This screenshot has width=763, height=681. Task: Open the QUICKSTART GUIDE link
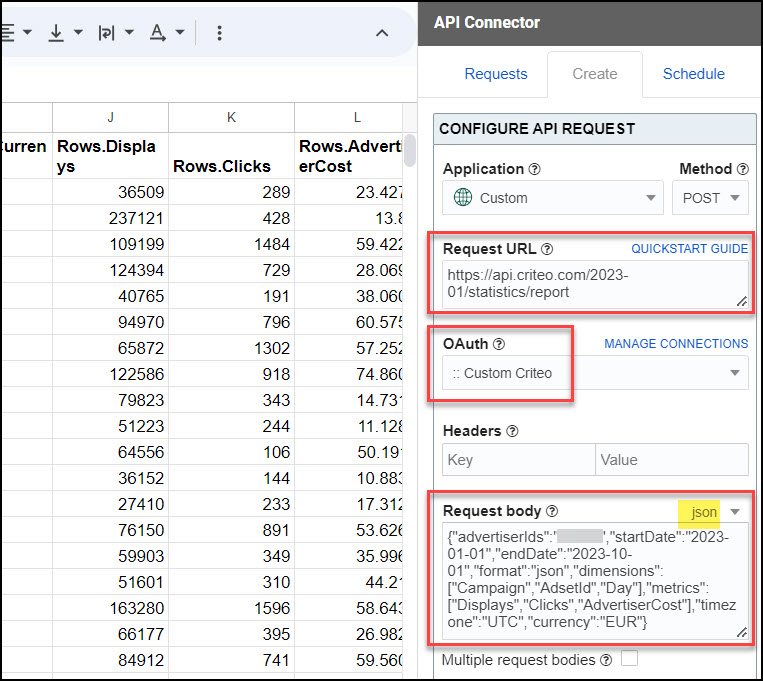click(x=690, y=249)
